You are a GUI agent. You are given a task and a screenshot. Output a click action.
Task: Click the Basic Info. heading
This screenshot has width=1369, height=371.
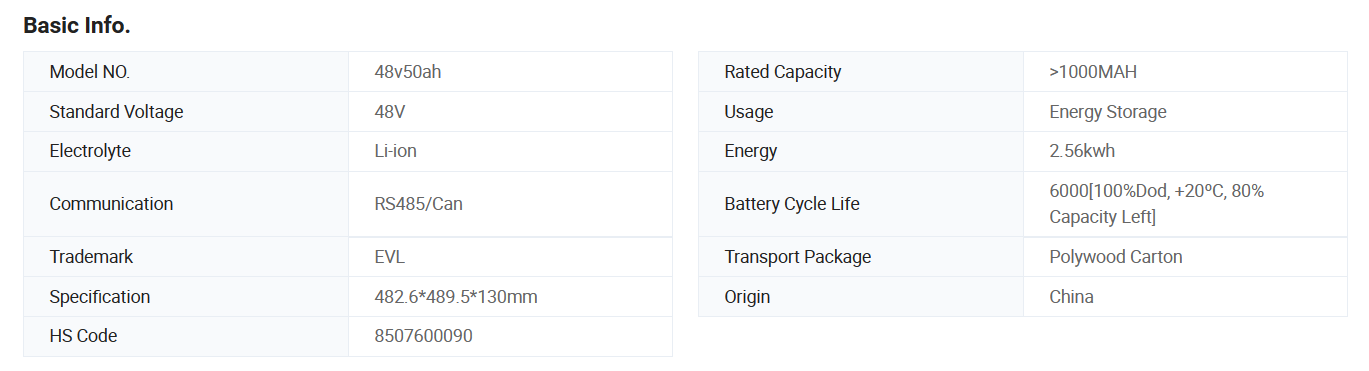(x=77, y=26)
